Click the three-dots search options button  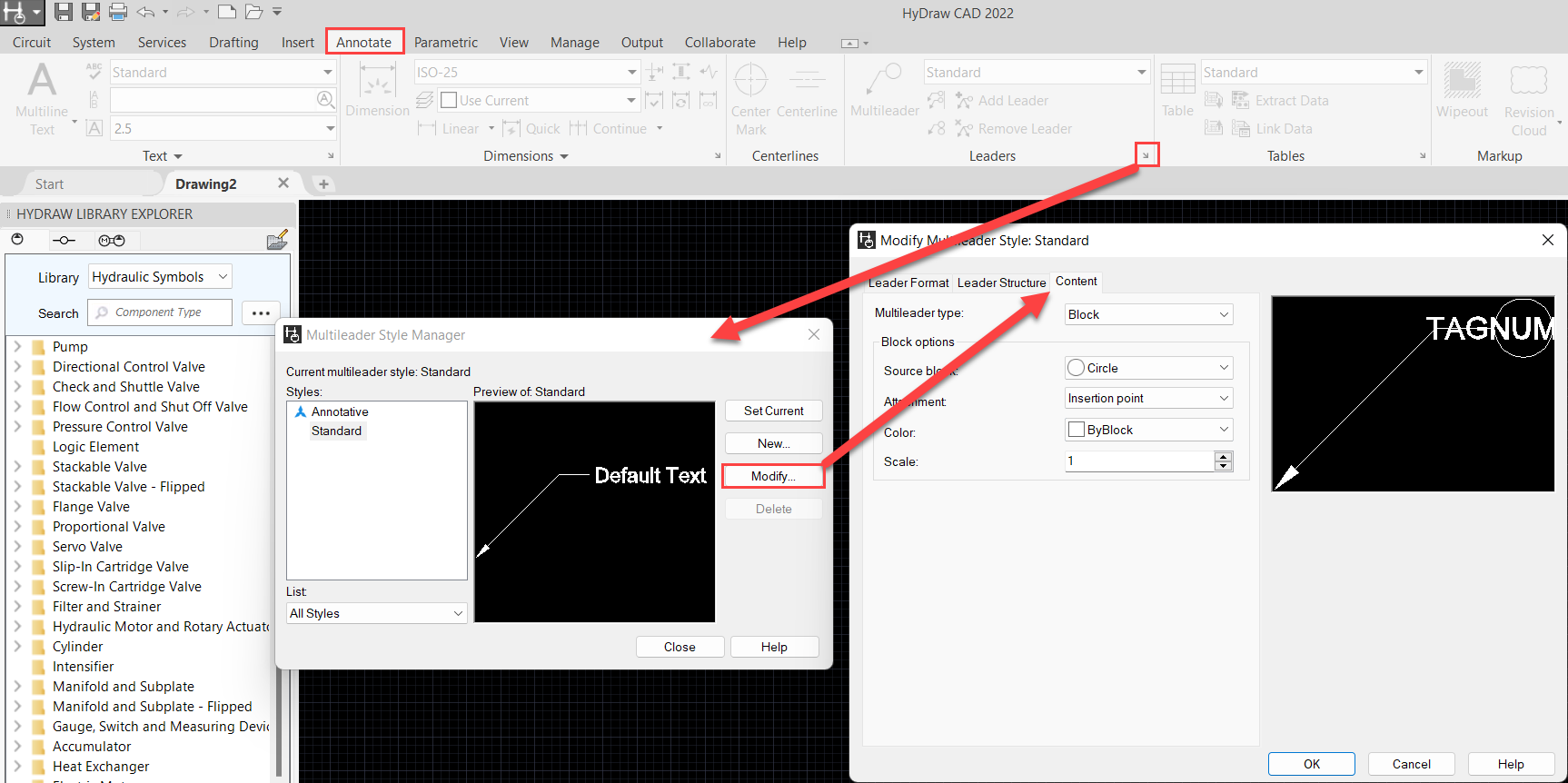coord(262,313)
